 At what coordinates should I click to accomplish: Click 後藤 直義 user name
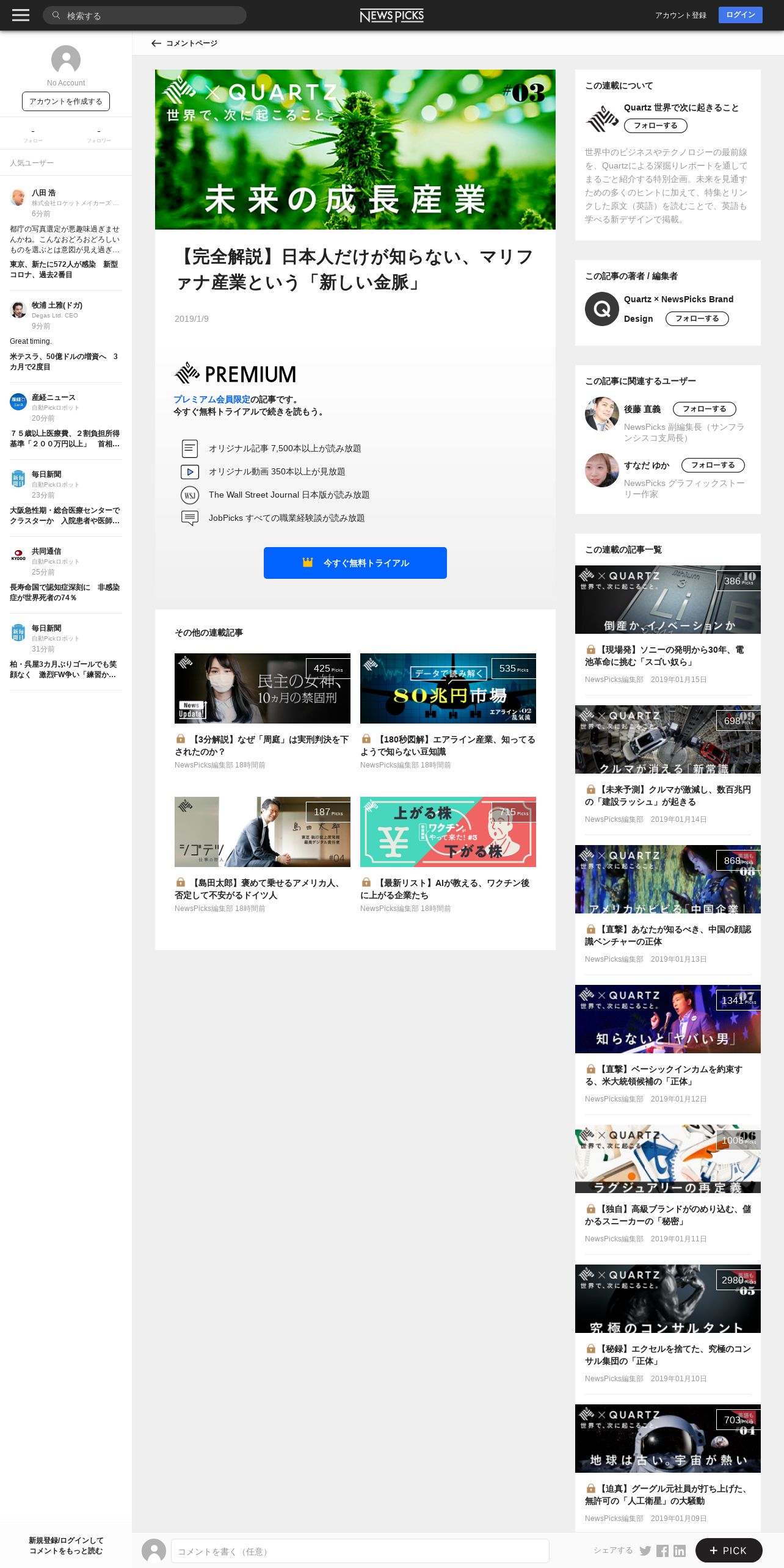642,409
